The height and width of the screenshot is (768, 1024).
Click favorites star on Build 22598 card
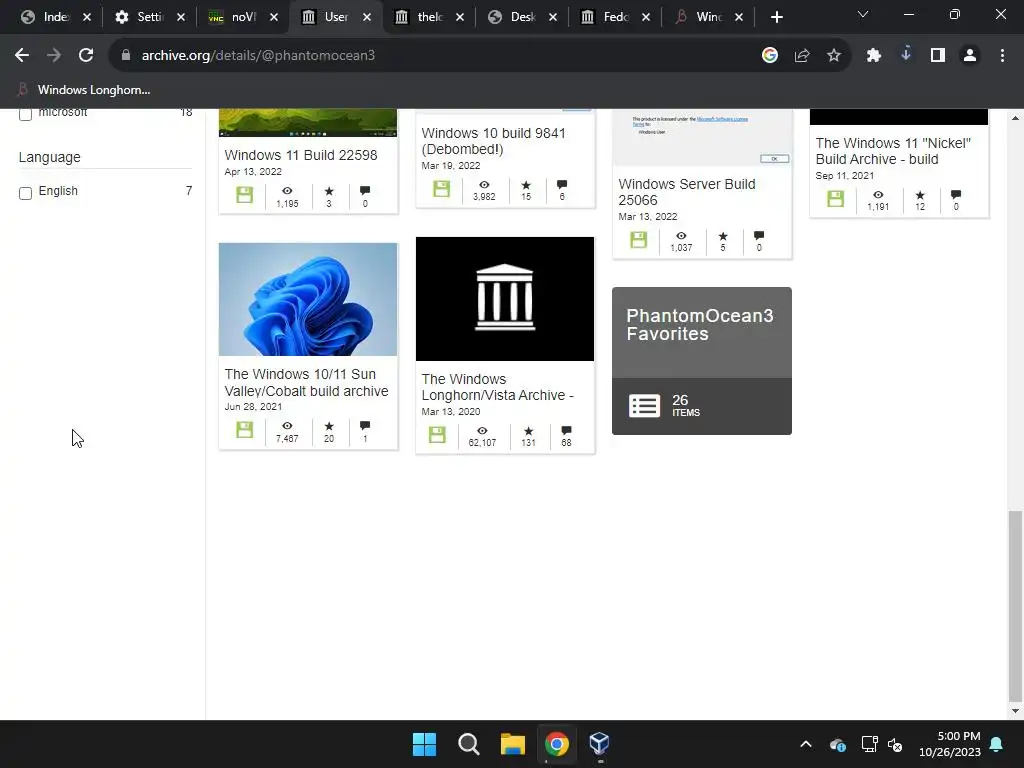329,191
